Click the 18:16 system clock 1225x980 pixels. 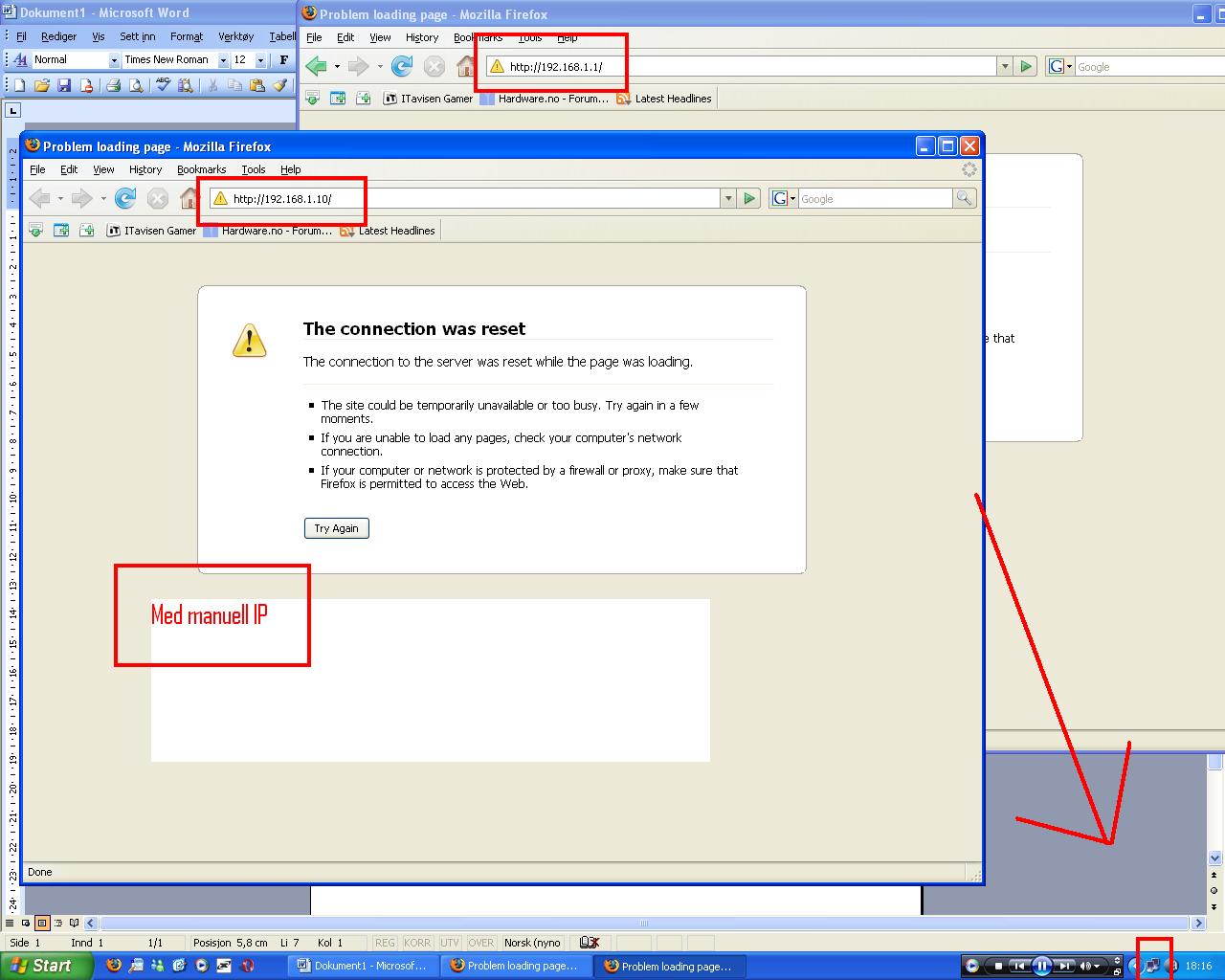tap(1198, 966)
